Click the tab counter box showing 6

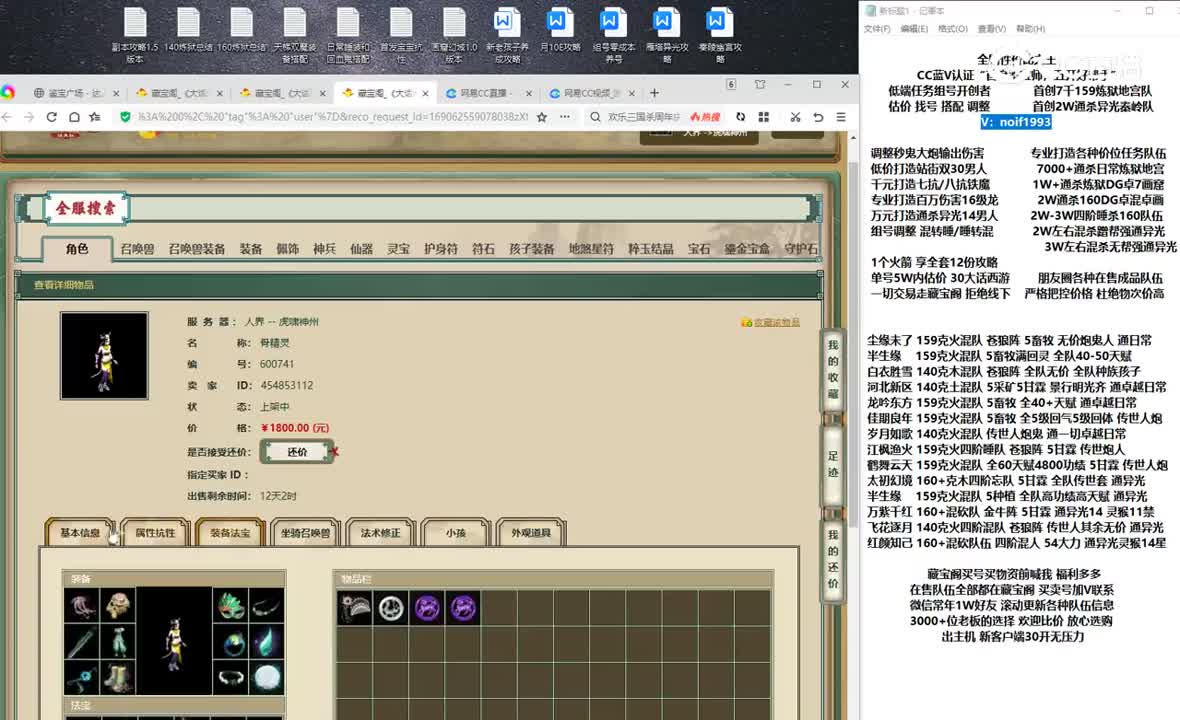[731, 84]
